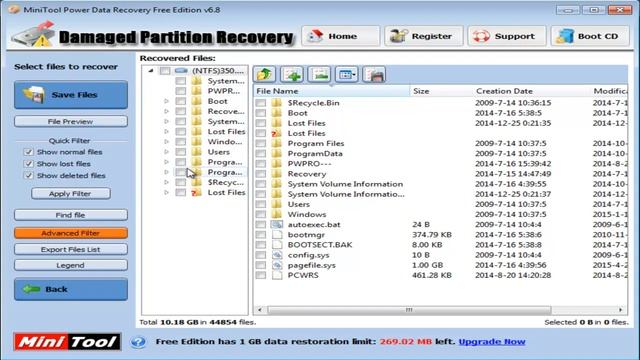
Task: Check the NTFS root checkbox in tree
Action: (x=165, y=71)
